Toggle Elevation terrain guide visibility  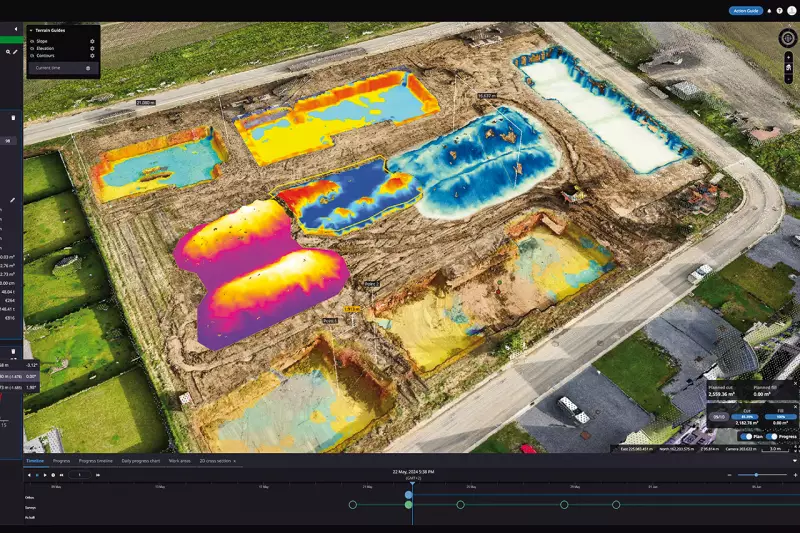[x=32, y=48]
